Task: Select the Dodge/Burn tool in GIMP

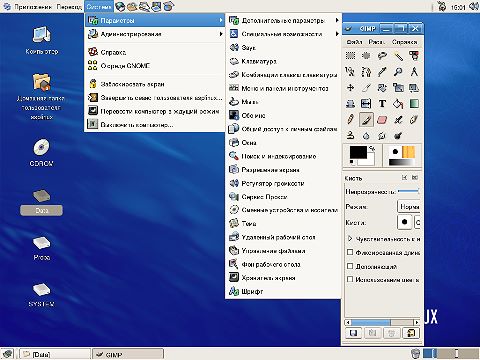Action: click(398, 136)
